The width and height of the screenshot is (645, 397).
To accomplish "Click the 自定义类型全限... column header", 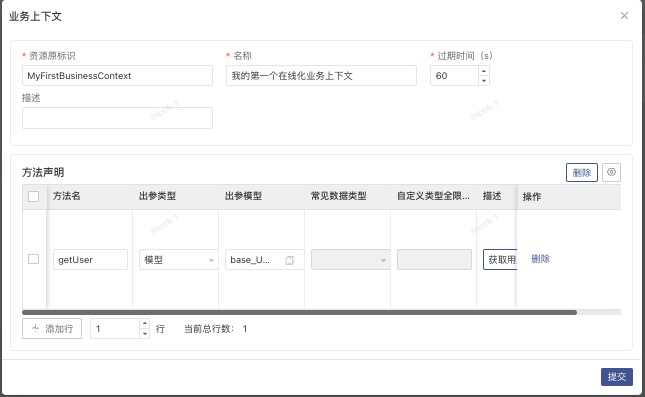I will point(433,196).
